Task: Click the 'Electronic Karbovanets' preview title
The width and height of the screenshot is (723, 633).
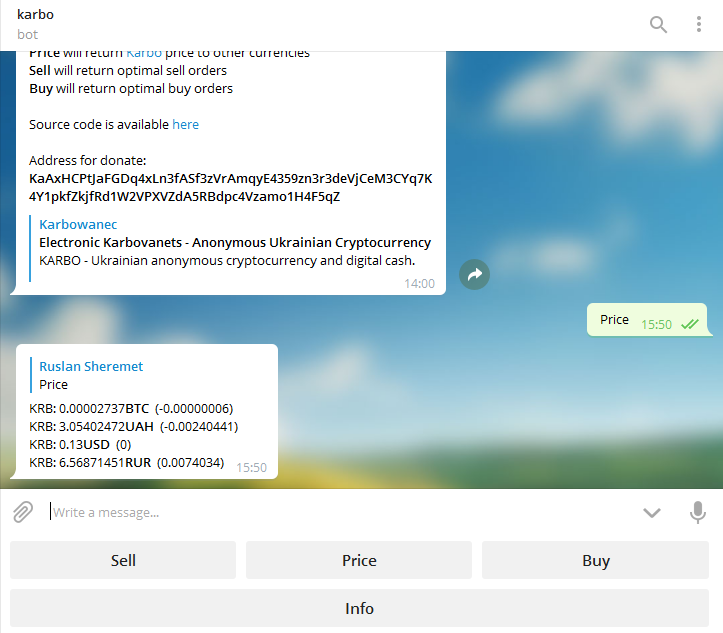Action: pyautogui.click(x=235, y=243)
